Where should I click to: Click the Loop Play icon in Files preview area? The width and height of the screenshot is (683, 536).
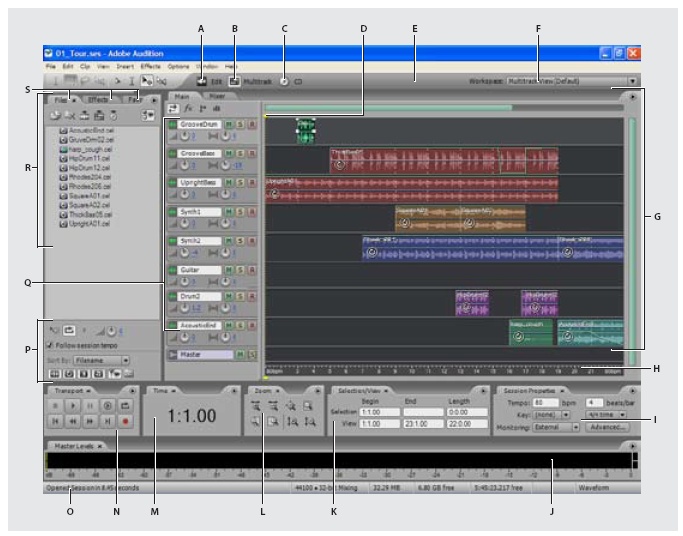69,331
